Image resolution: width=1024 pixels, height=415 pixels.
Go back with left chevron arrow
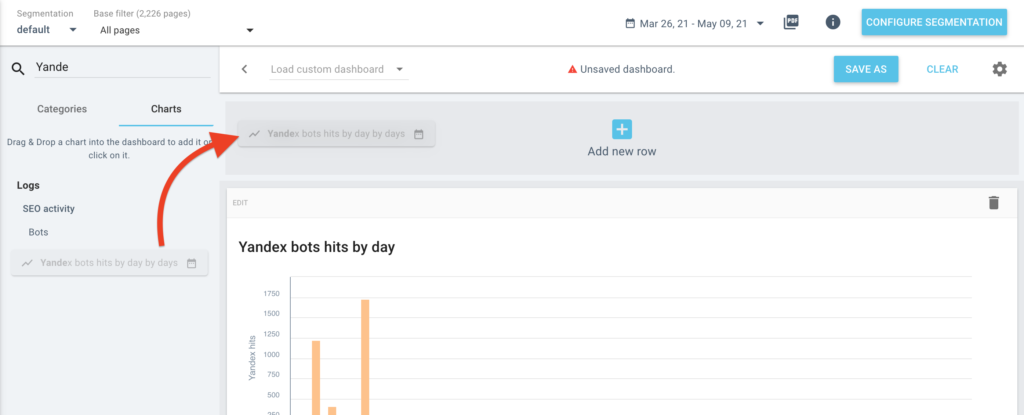[244, 69]
